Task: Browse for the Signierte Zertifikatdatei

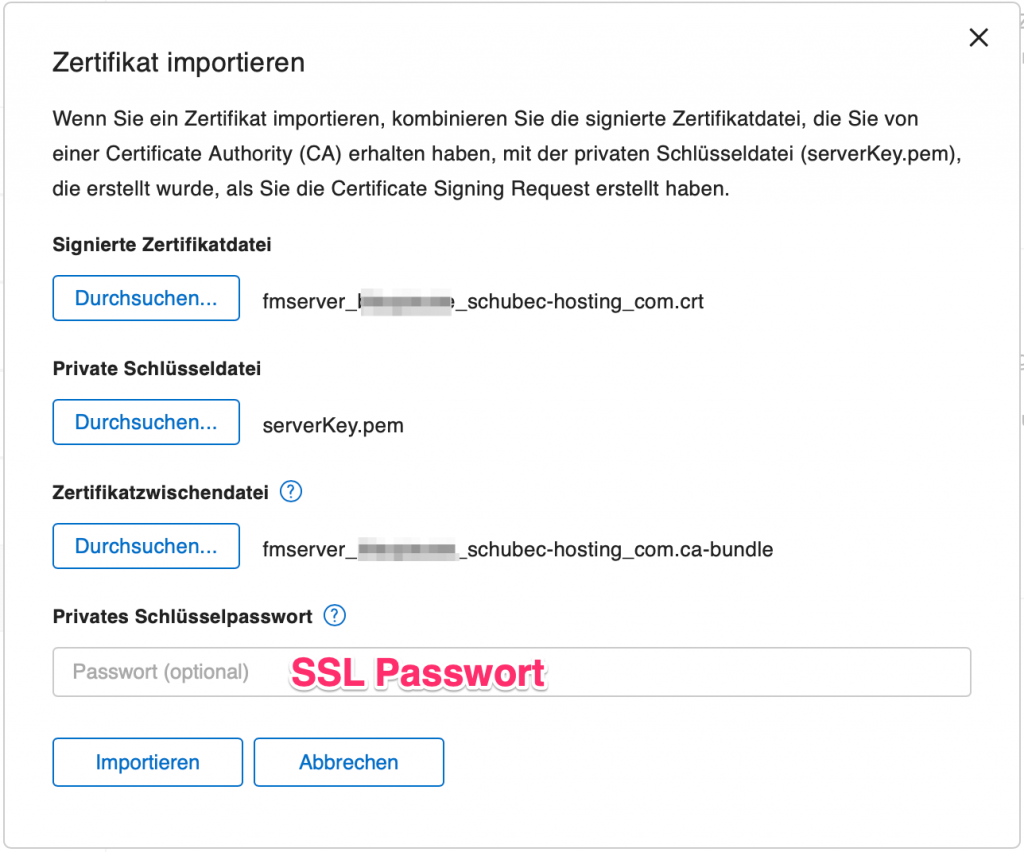Action: [x=146, y=298]
